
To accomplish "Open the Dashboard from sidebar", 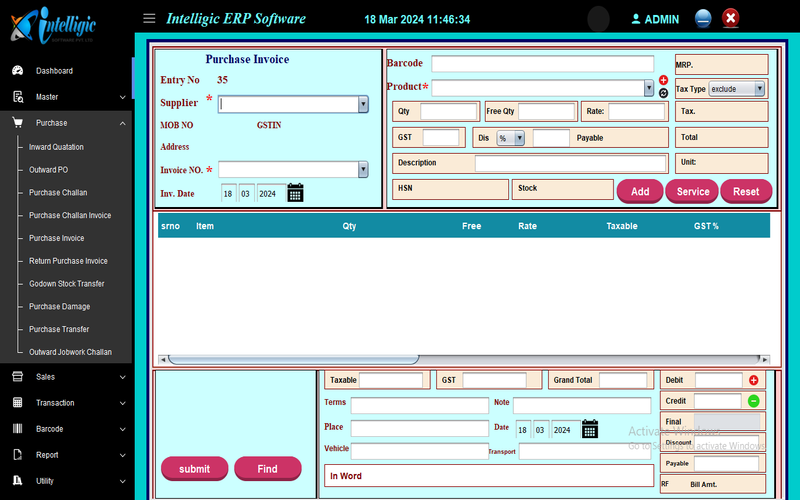I will tap(54, 71).
